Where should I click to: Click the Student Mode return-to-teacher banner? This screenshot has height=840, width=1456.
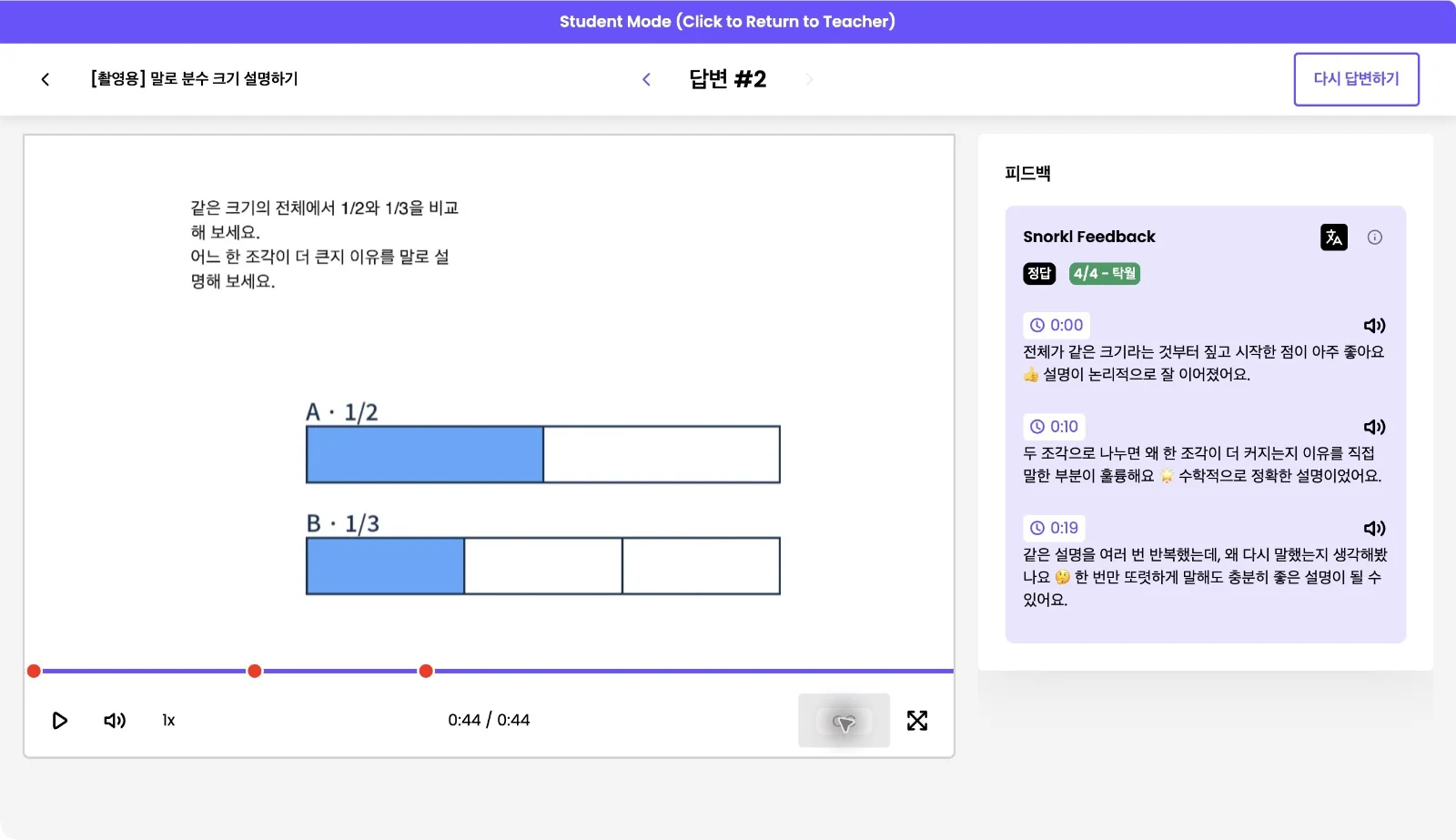click(727, 21)
